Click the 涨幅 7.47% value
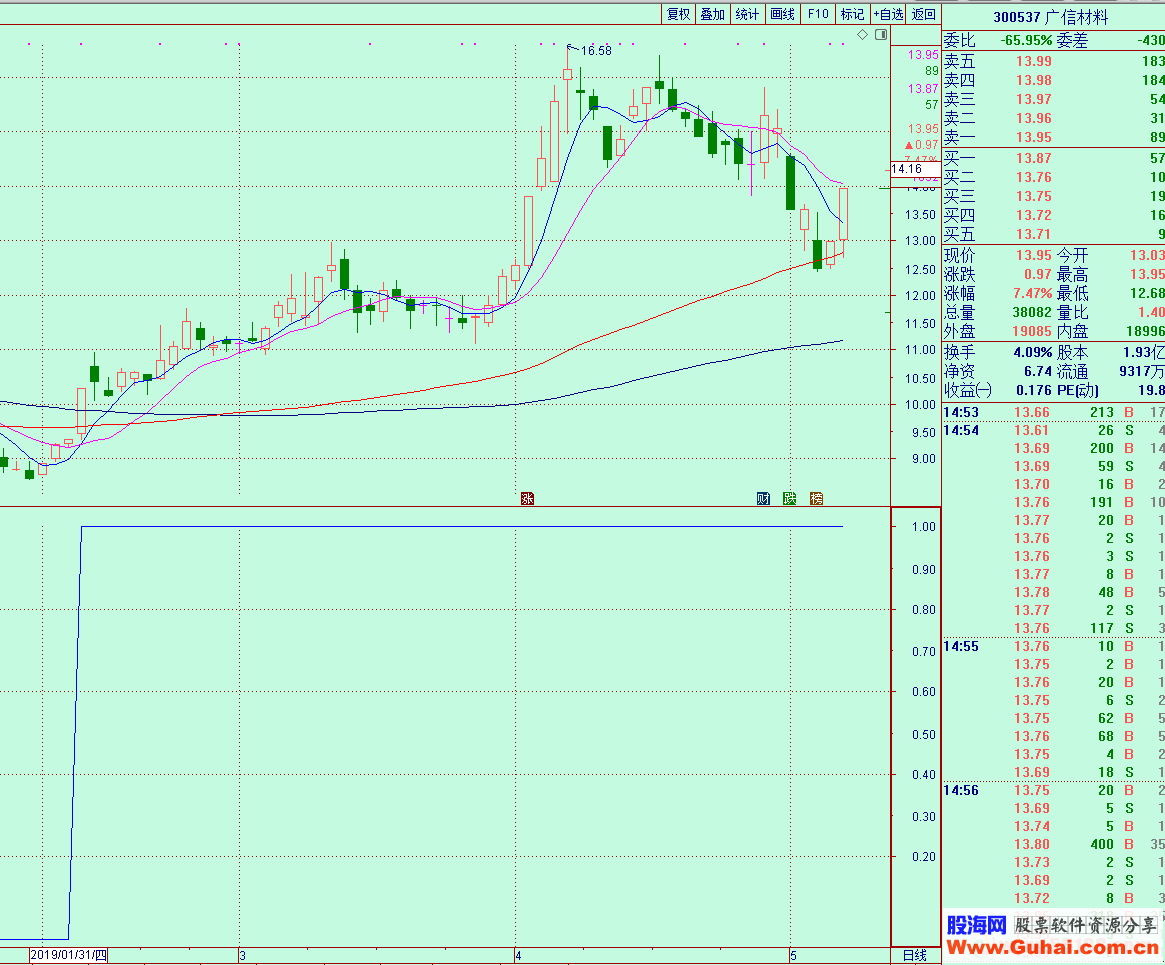The height and width of the screenshot is (965, 1165). coord(1033,293)
